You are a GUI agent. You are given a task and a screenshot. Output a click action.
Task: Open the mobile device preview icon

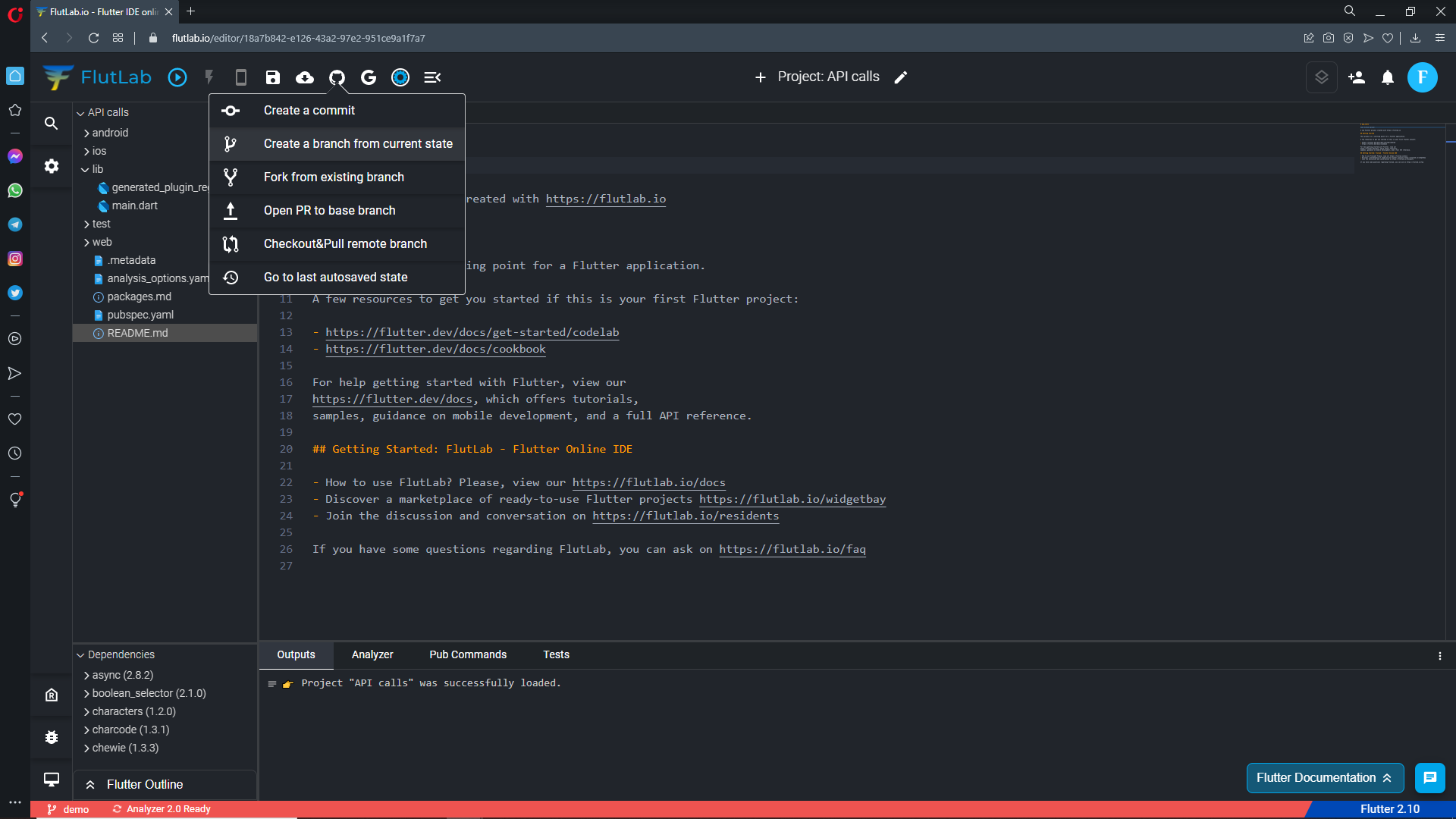241,77
